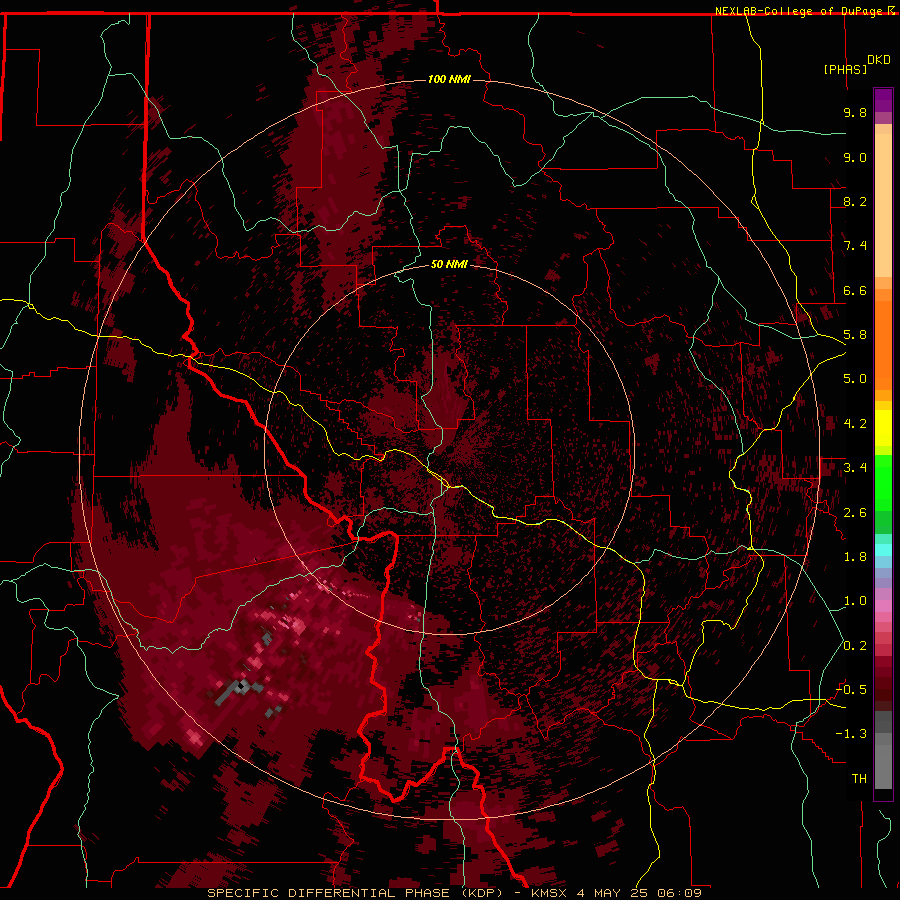Click the 1.8 legend value
Image resolution: width=900 pixels, height=900 pixels.
[x=855, y=557]
